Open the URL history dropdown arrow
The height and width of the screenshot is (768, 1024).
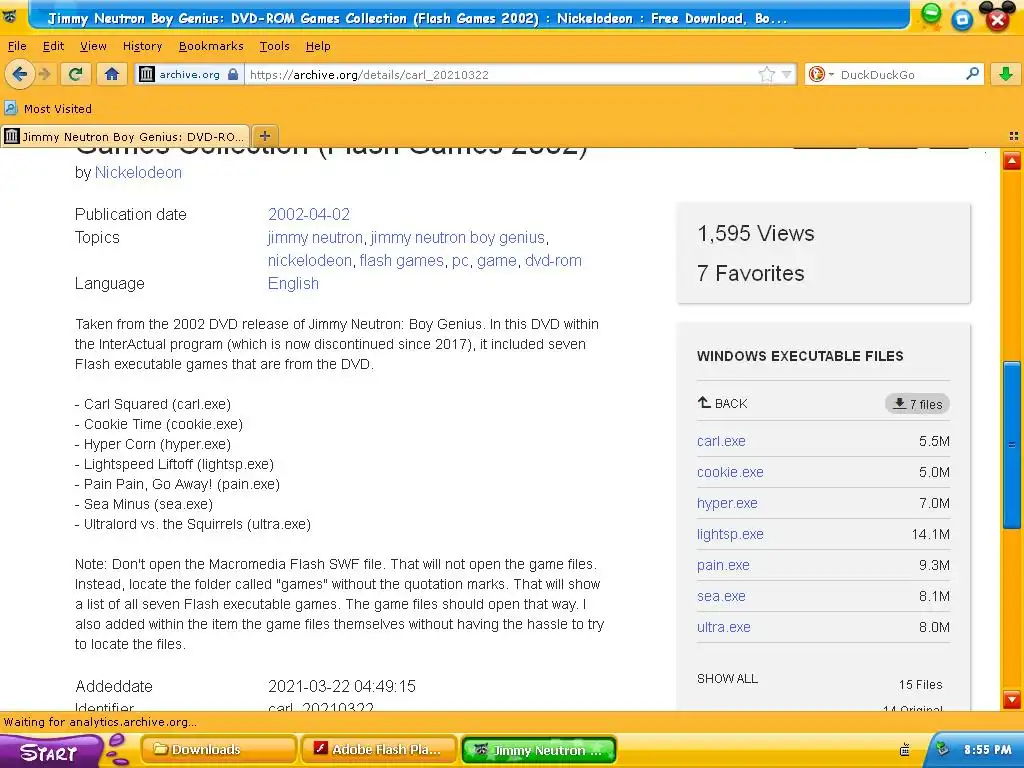point(786,74)
